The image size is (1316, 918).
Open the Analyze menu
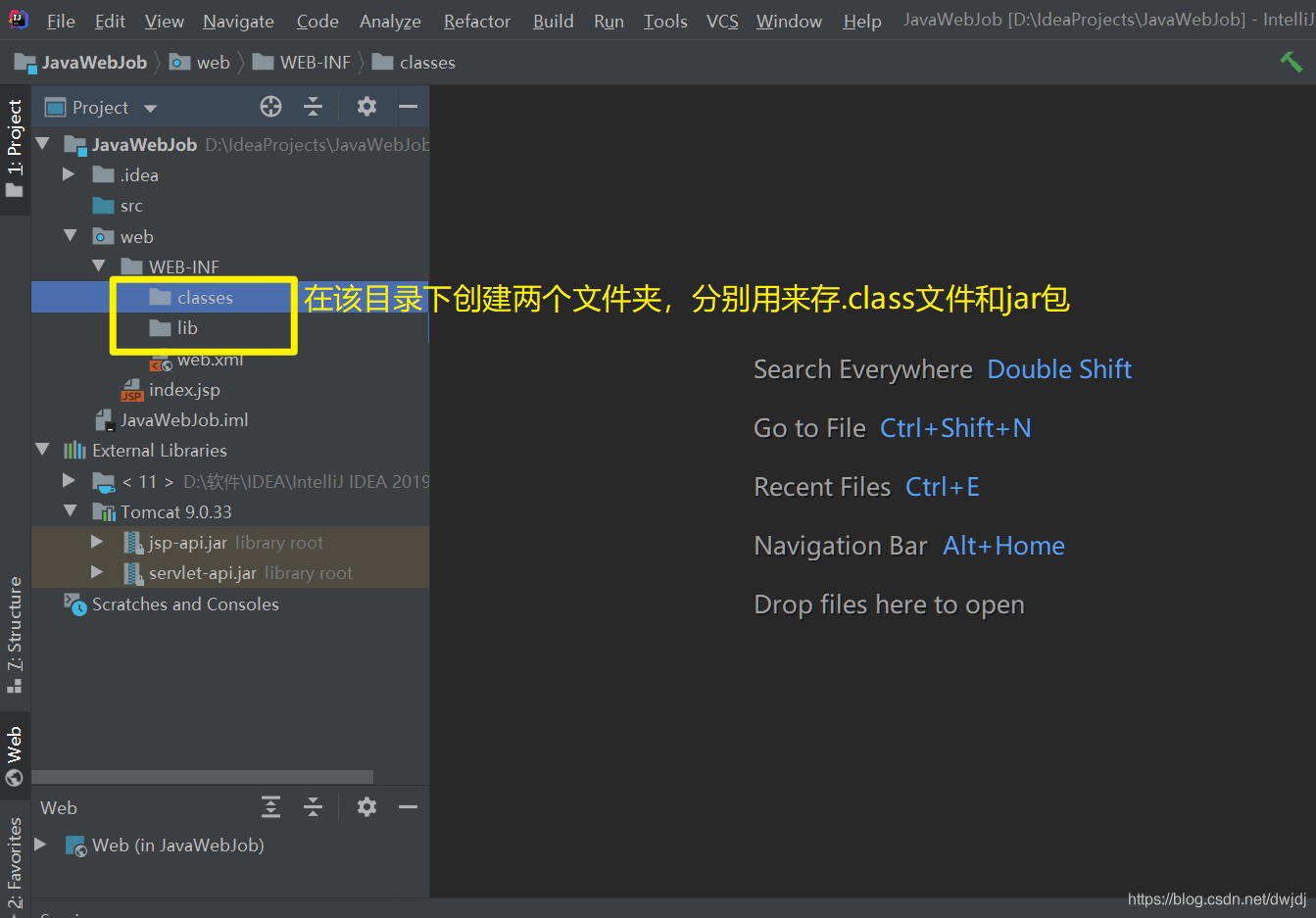coord(390,21)
